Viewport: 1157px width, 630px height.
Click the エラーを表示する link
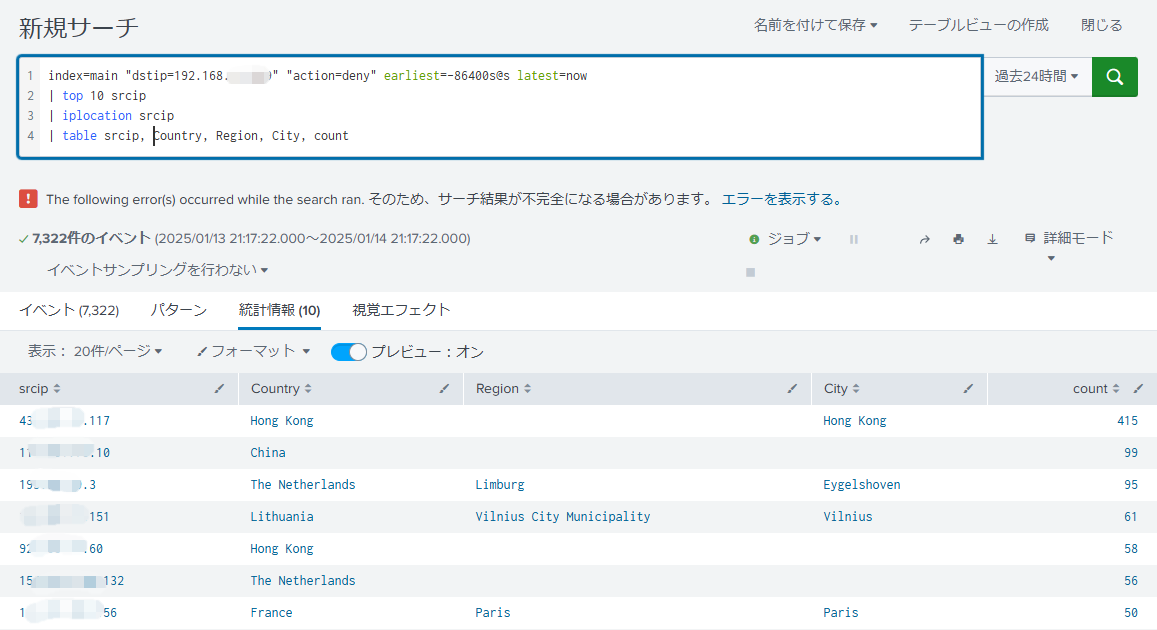[782, 199]
